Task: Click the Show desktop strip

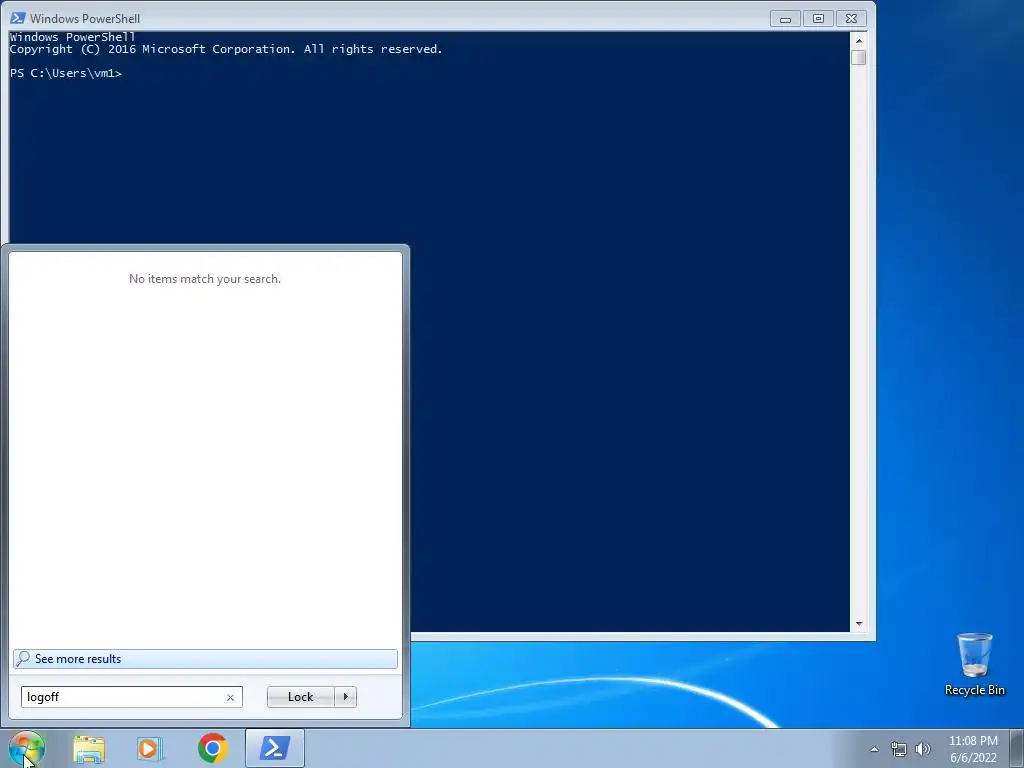Action: pos(1017,748)
